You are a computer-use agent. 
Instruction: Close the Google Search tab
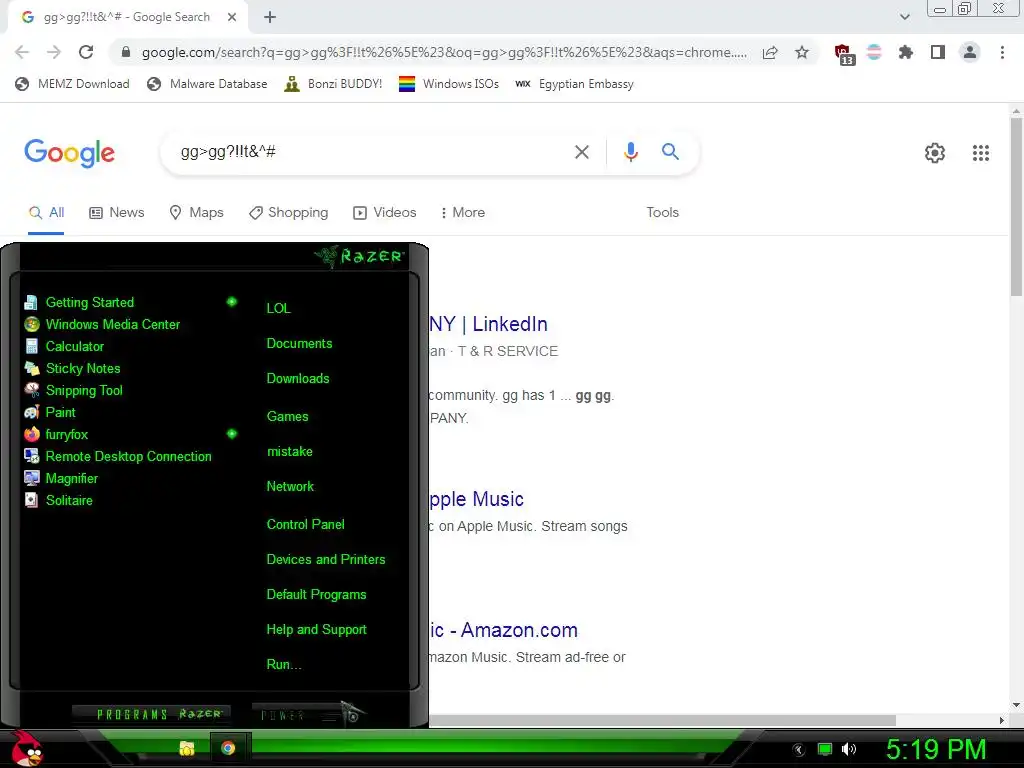(x=232, y=17)
